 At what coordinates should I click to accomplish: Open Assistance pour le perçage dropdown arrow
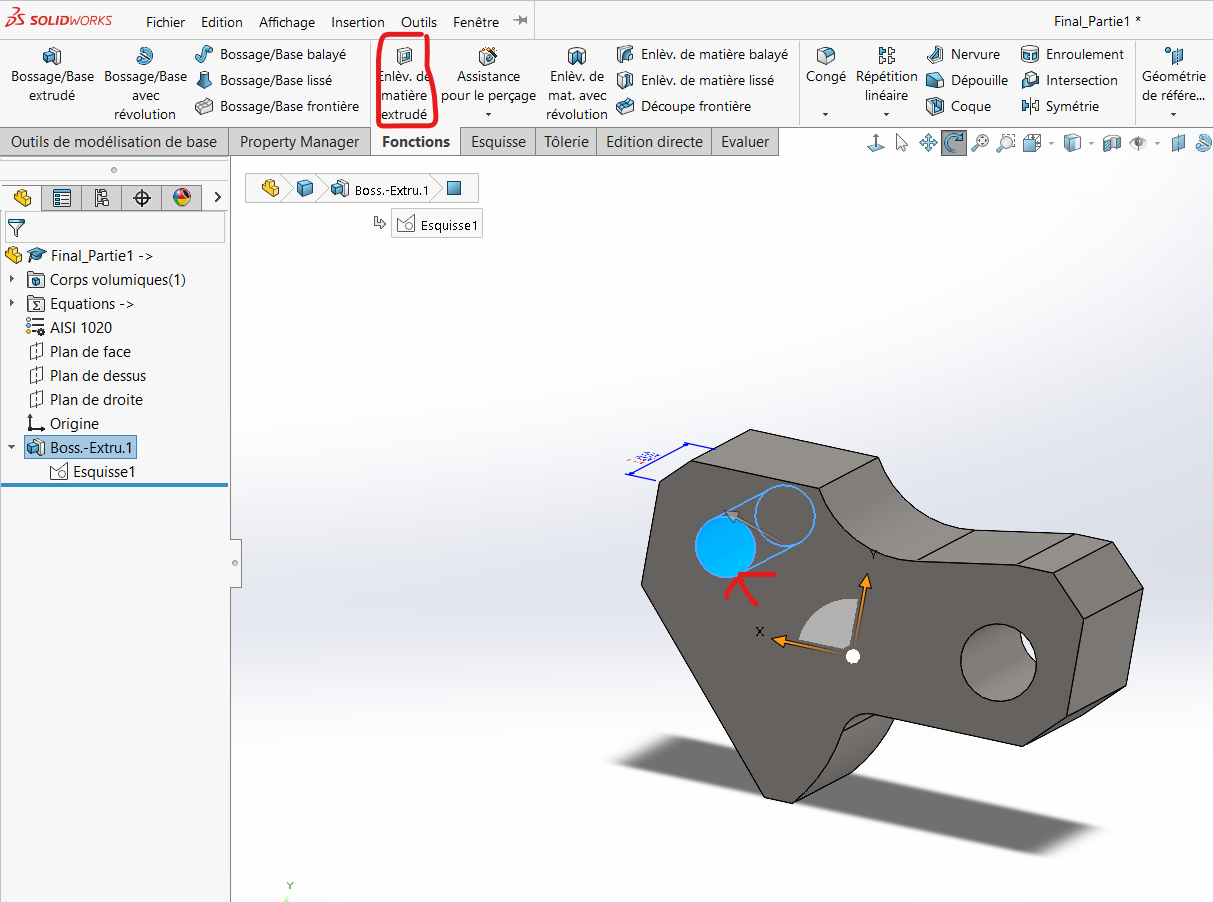click(x=488, y=114)
